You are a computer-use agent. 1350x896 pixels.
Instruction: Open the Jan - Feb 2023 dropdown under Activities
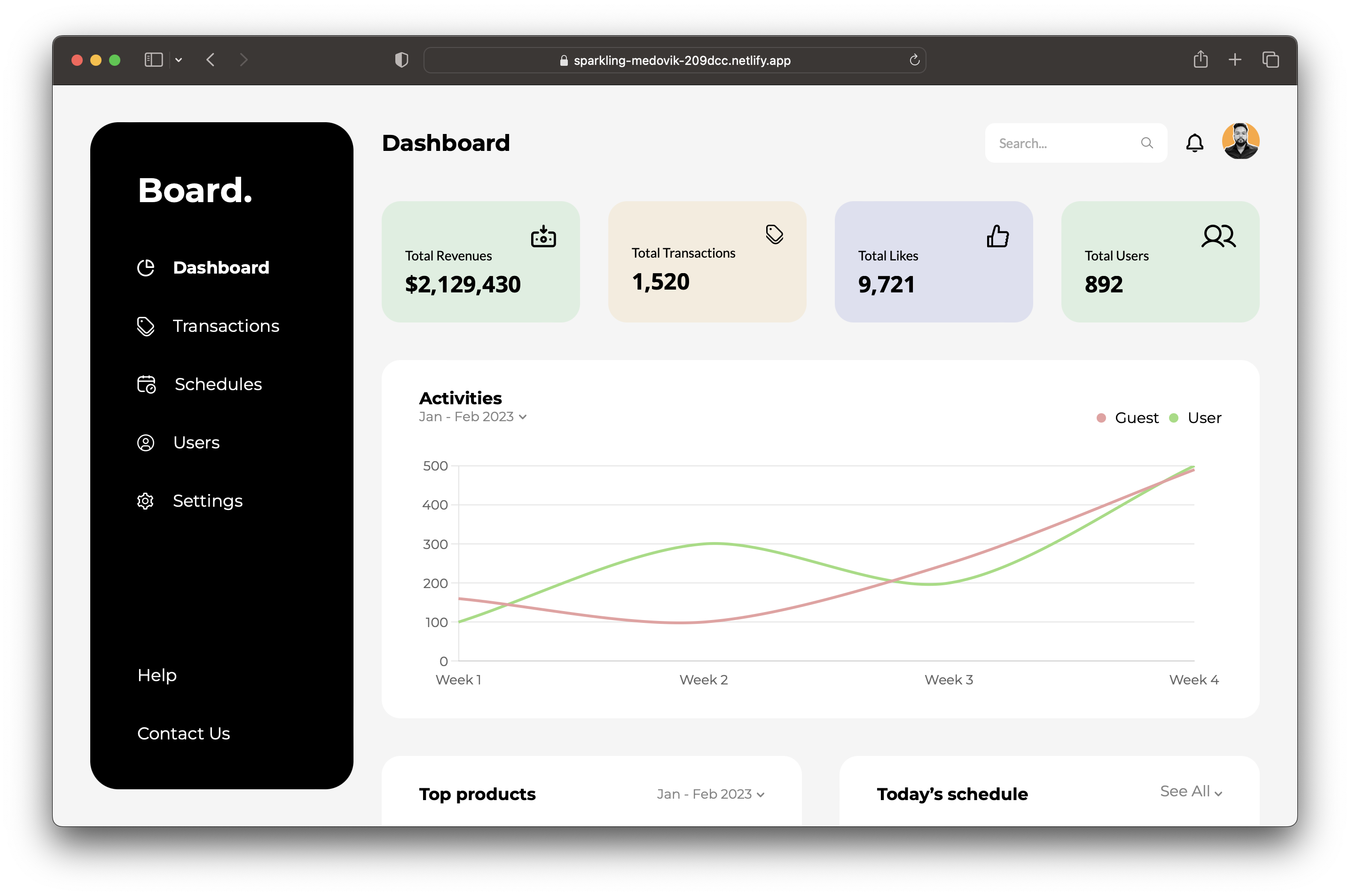coord(472,417)
